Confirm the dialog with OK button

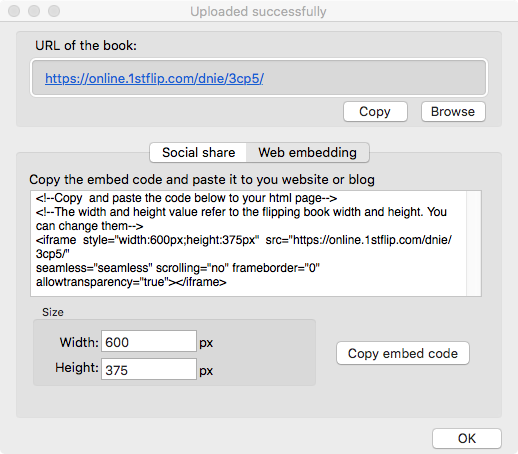pos(467,438)
